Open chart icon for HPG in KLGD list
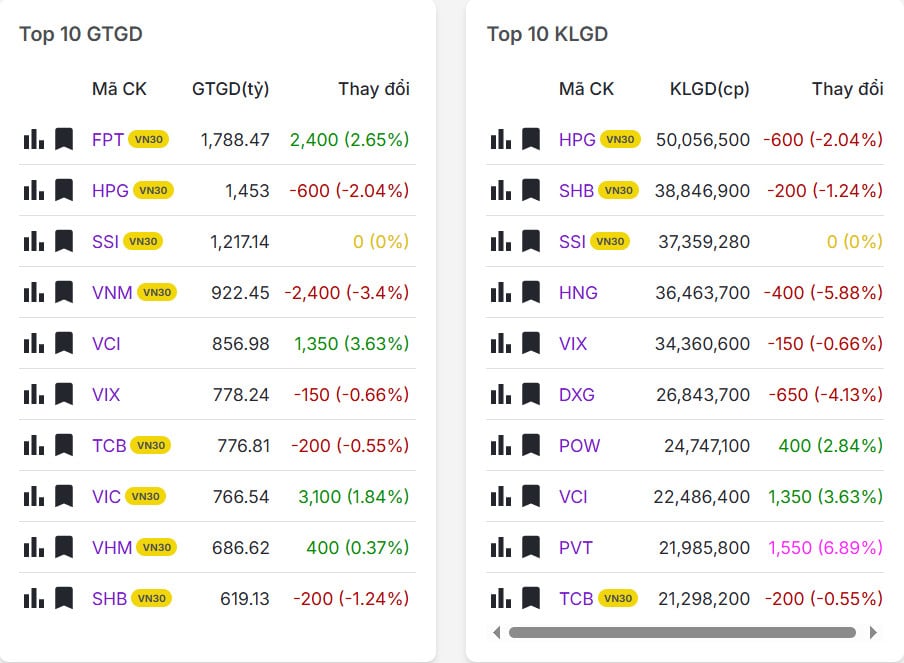 (x=500, y=139)
